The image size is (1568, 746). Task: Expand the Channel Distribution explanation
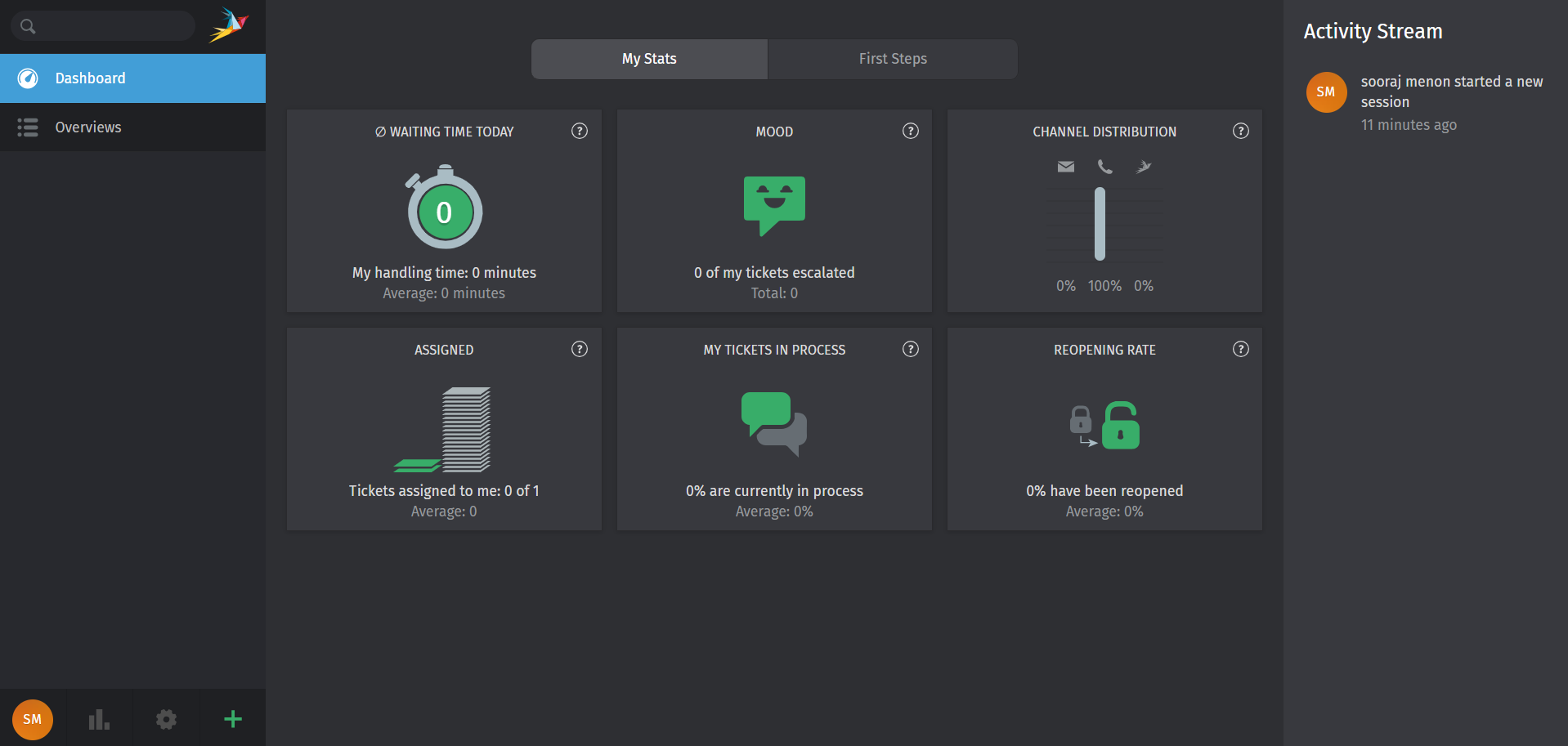1239,131
